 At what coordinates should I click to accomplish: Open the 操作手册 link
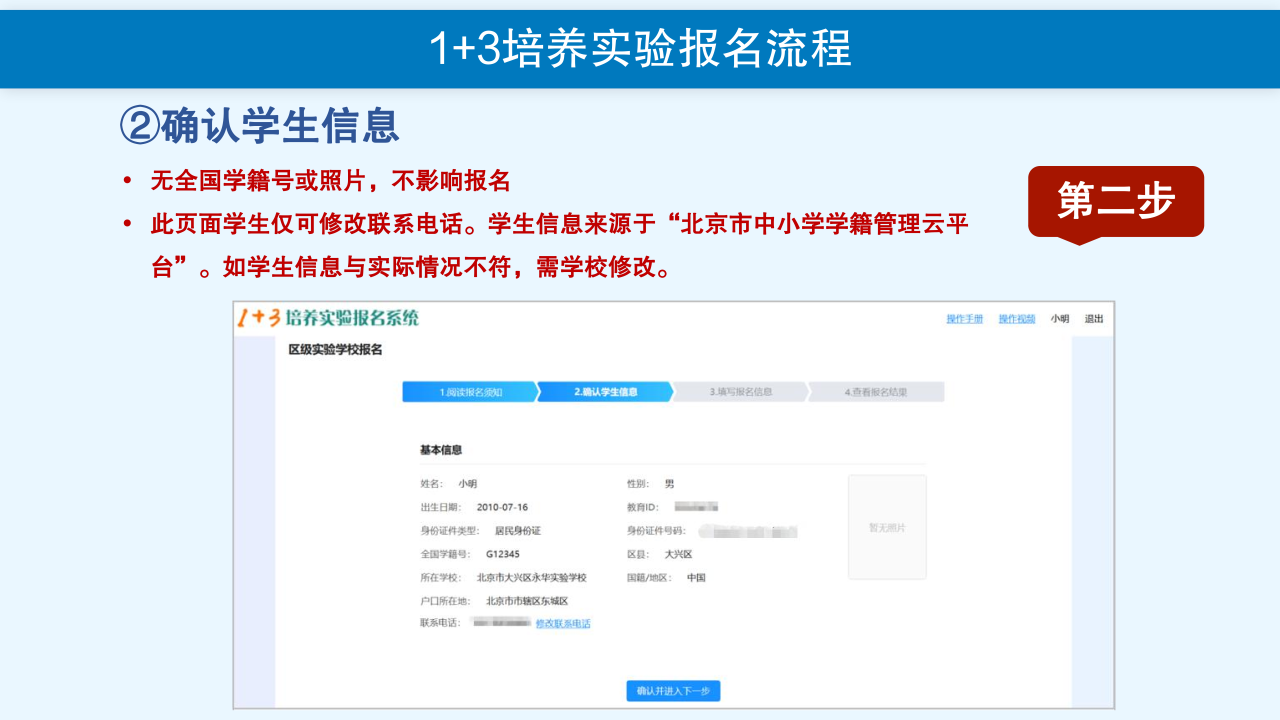[x=964, y=319]
